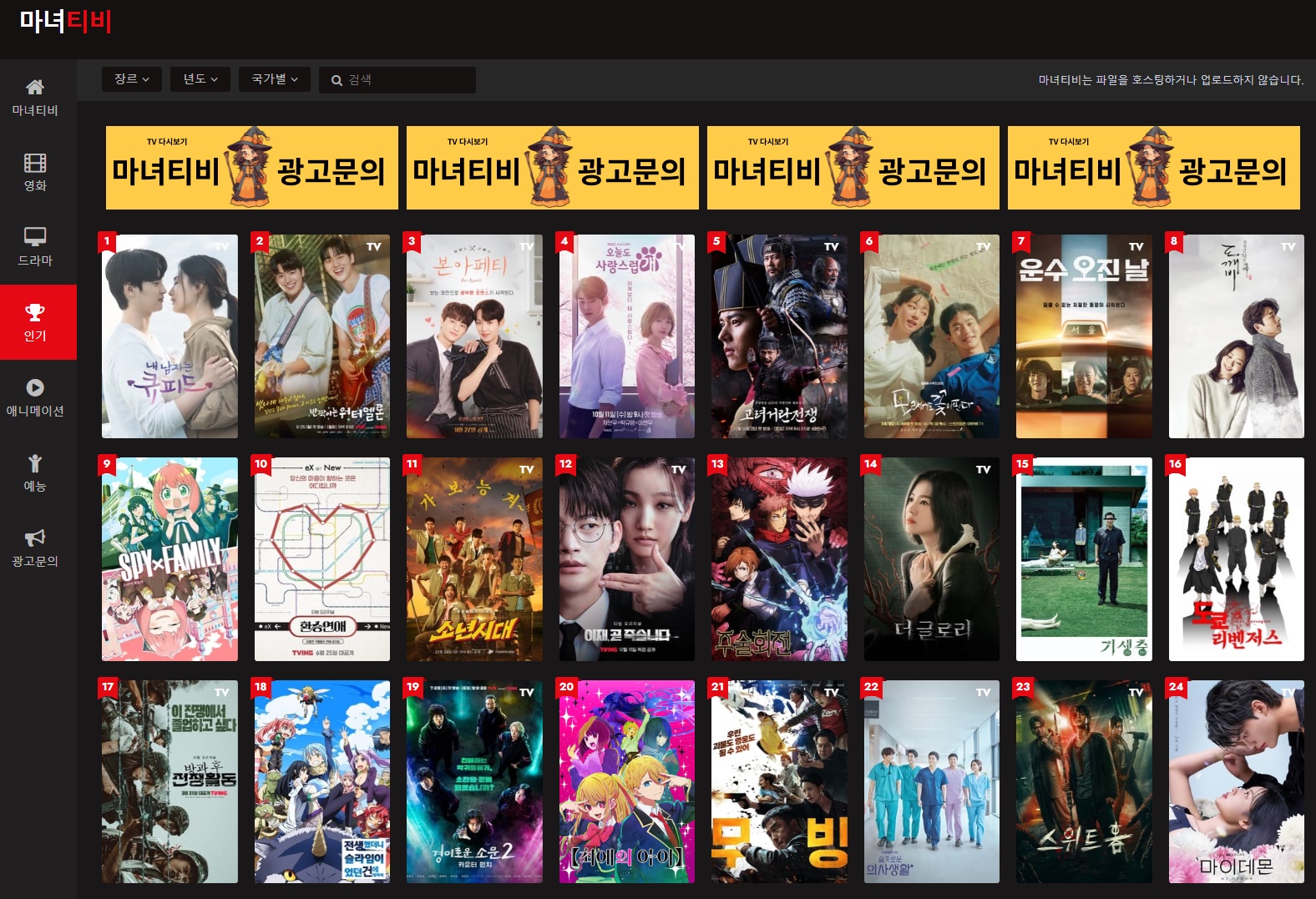Open the third 마녀티비 광고문의 banner

pos(853,168)
